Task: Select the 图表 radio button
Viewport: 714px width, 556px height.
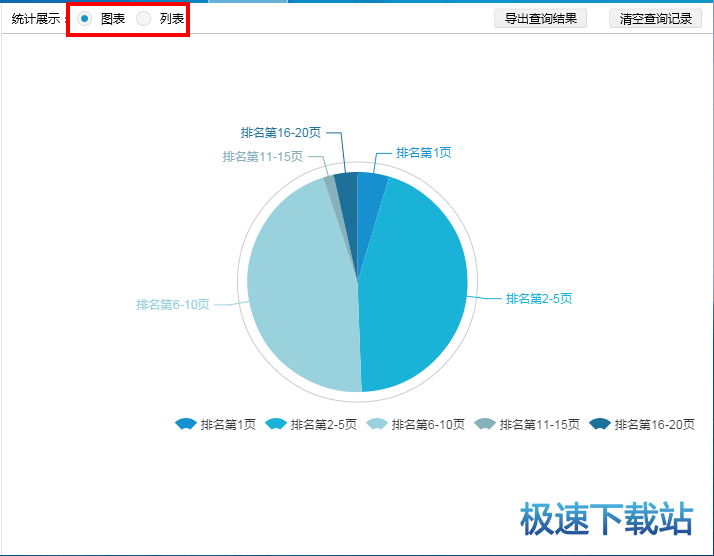Action: (84, 19)
